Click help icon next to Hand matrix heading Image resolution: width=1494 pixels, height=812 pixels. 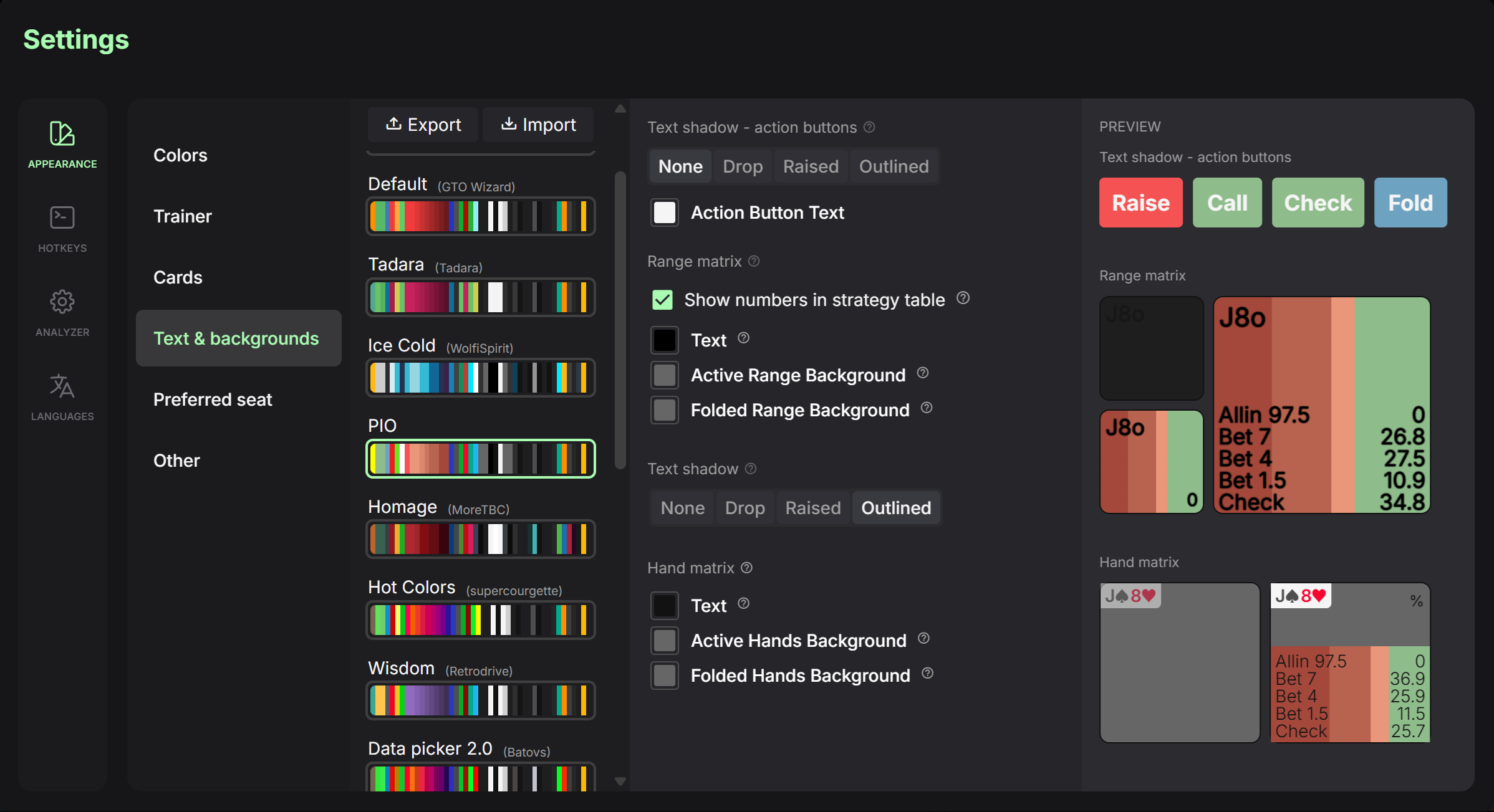click(746, 568)
